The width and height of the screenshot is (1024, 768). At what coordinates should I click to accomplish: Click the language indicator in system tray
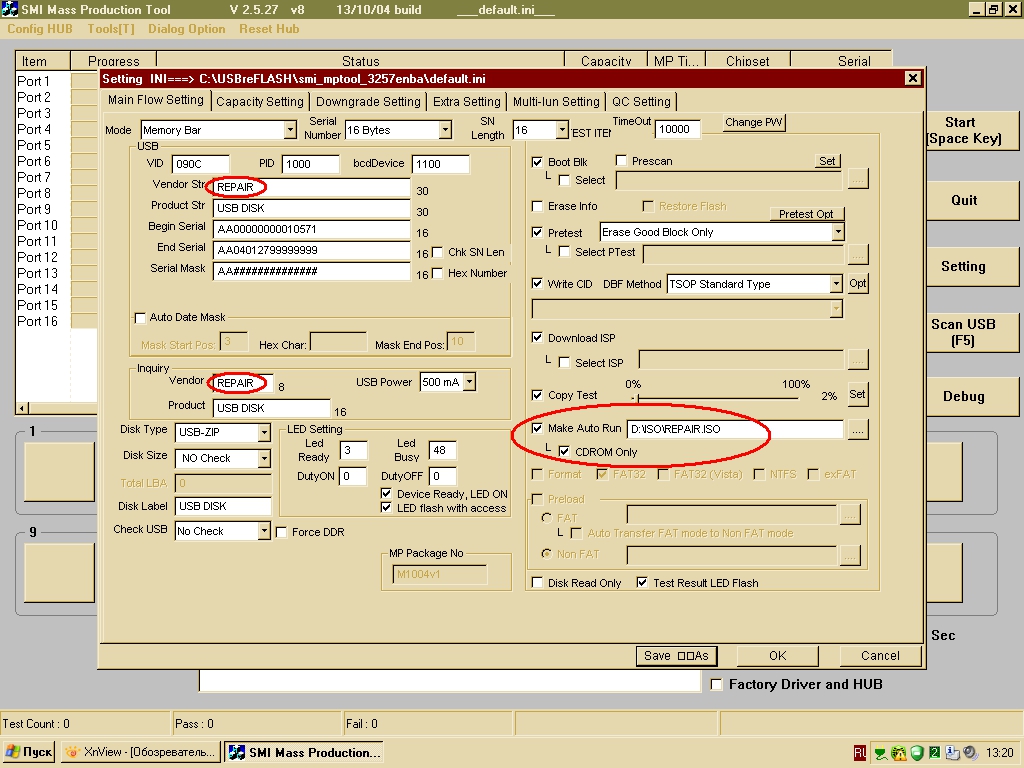click(x=859, y=753)
